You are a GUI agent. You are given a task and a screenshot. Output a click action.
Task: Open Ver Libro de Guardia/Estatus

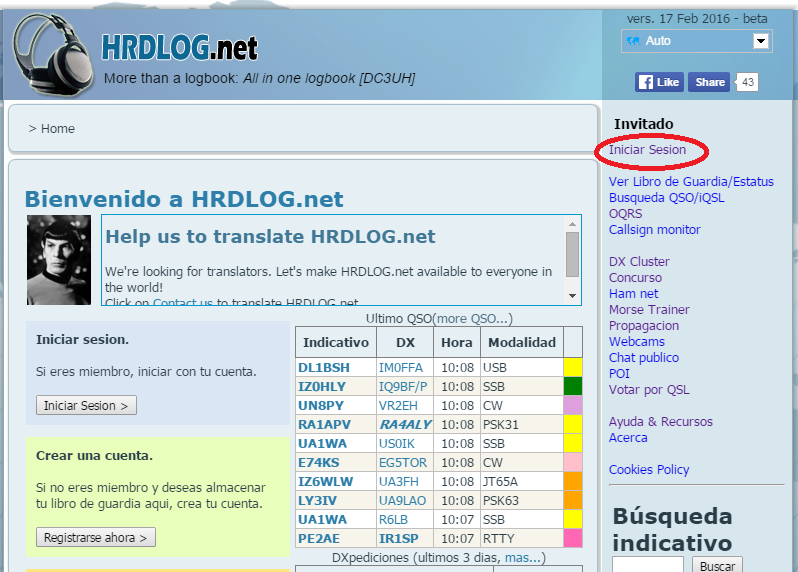(x=691, y=182)
